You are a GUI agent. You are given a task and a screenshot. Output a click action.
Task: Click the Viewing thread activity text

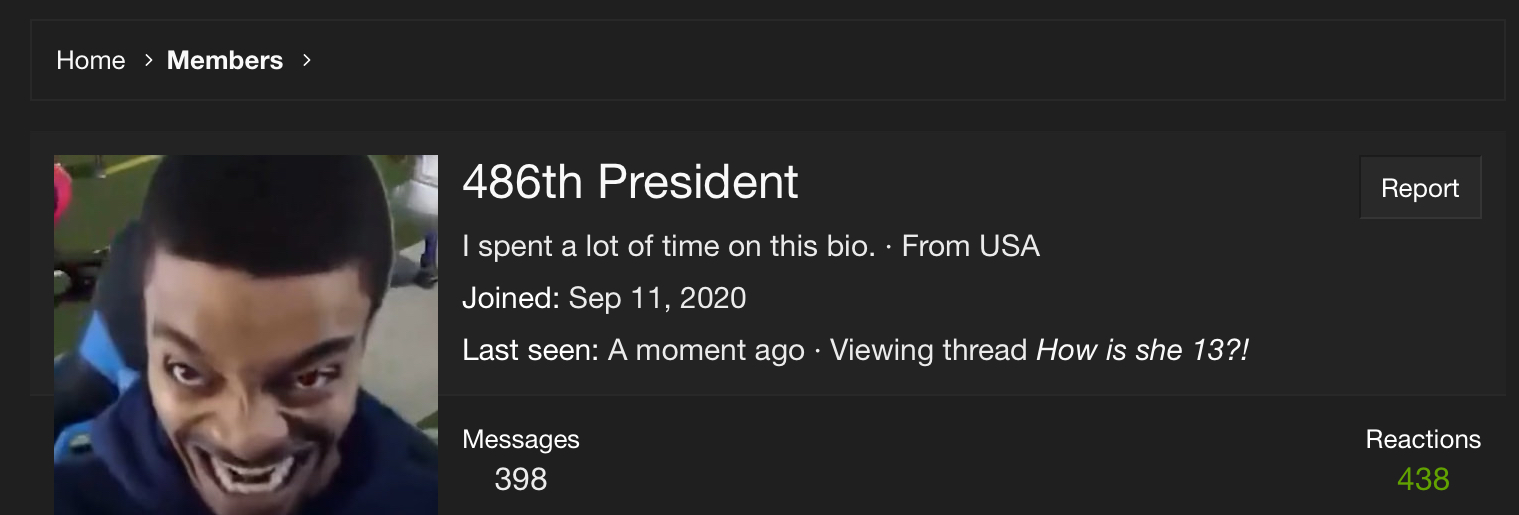pos(928,350)
